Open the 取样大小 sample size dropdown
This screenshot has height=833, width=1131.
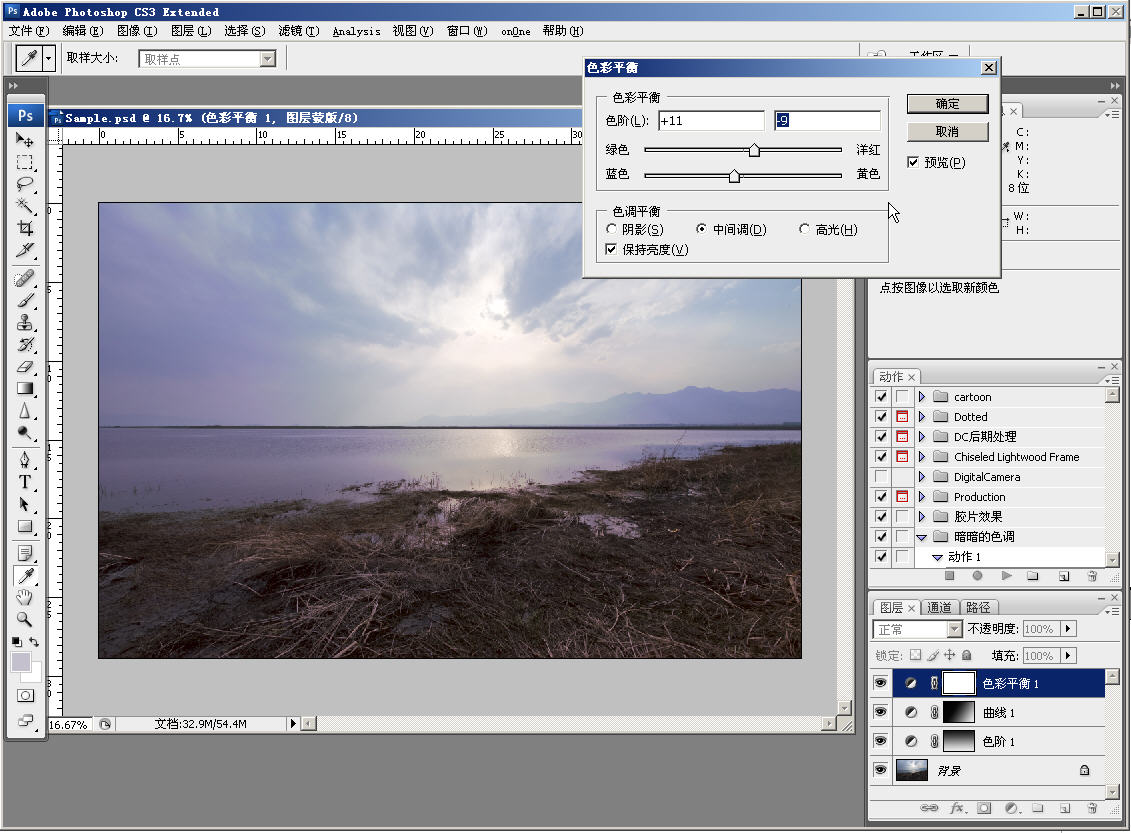(268, 58)
